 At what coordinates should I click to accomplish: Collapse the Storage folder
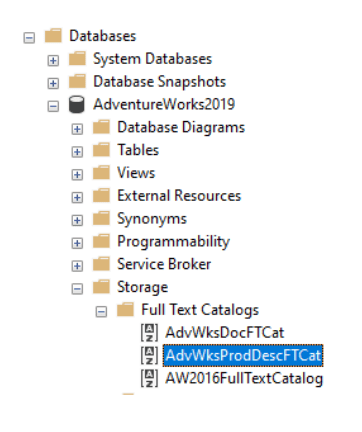point(77,289)
